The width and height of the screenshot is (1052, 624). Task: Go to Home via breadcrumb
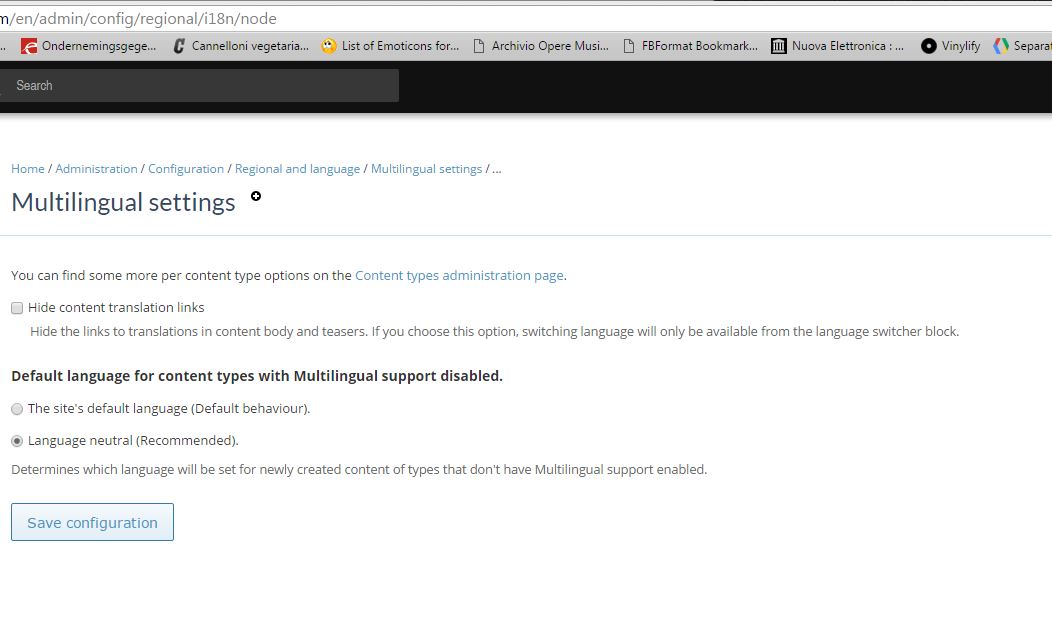[x=27, y=168]
